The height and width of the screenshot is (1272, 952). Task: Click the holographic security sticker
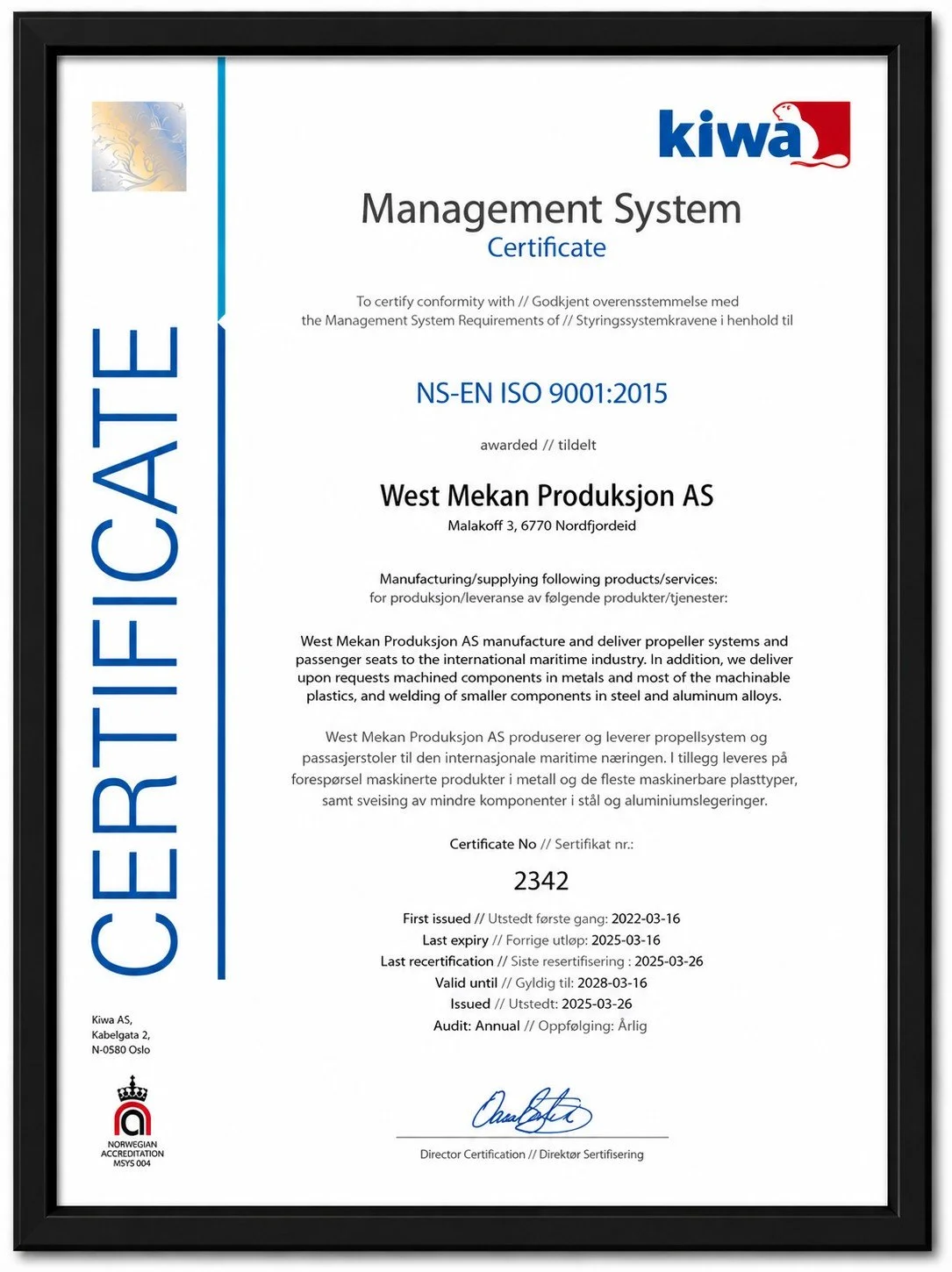(x=139, y=146)
